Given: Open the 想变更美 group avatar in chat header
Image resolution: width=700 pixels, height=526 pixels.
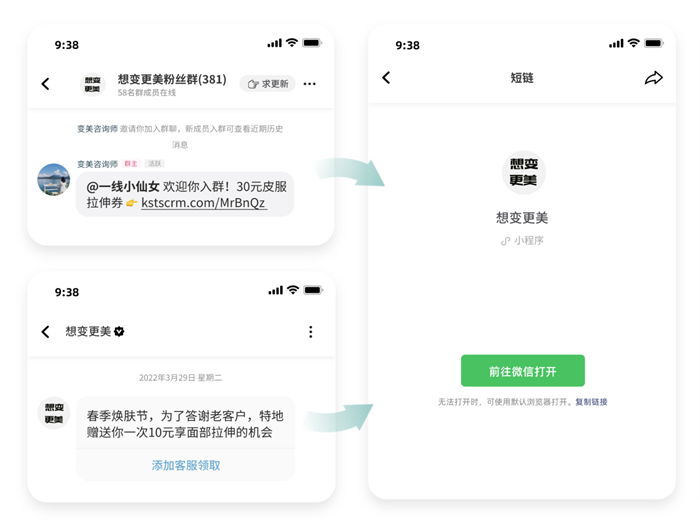Looking at the screenshot, I should (92, 84).
